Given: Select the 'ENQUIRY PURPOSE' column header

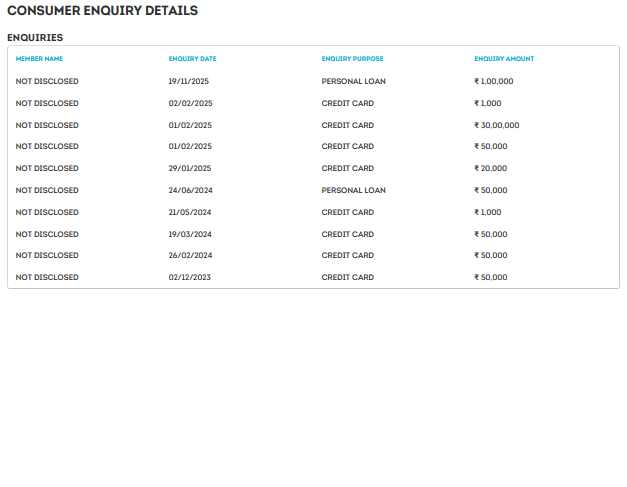Looking at the screenshot, I should coord(352,59).
